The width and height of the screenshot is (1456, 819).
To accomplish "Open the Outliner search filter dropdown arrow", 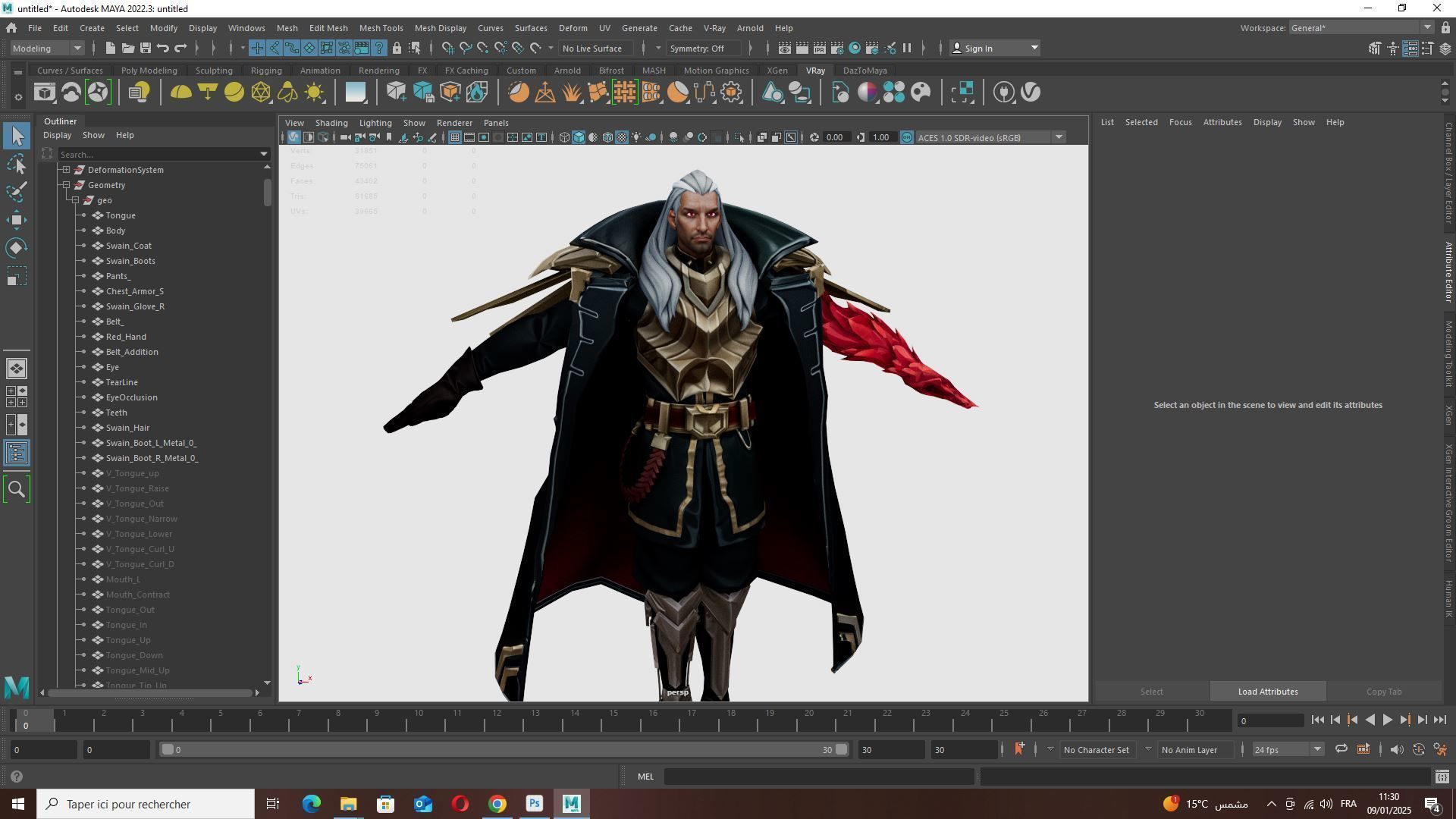I will pos(264,154).
